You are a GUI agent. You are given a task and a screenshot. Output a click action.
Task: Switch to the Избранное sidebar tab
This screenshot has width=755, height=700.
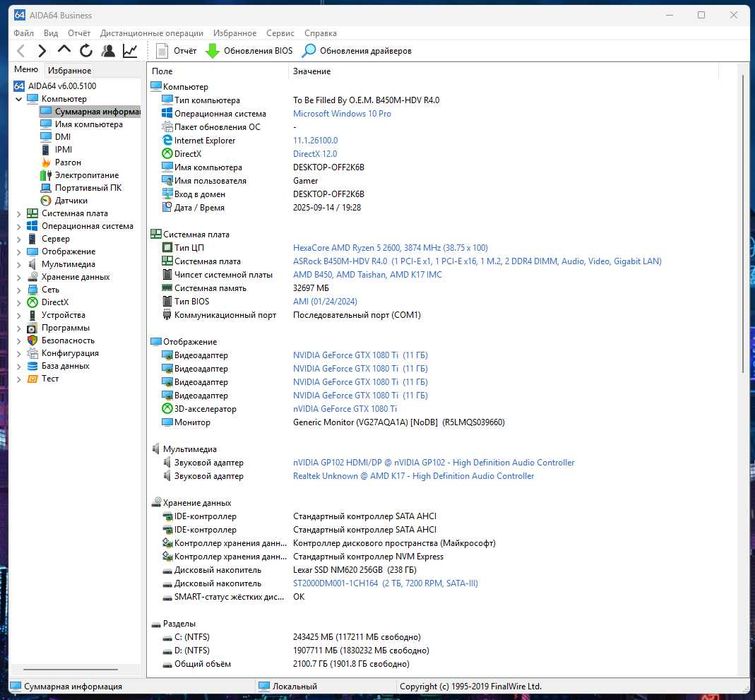[x=69, y=70]
